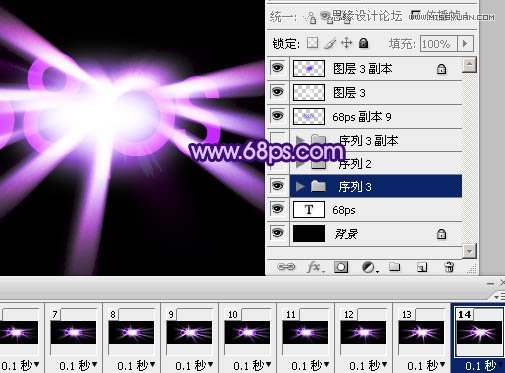The image size is (505, 373).
Task: Hide the 图层 3 副本 layer
Action: [x=277, y=68]
